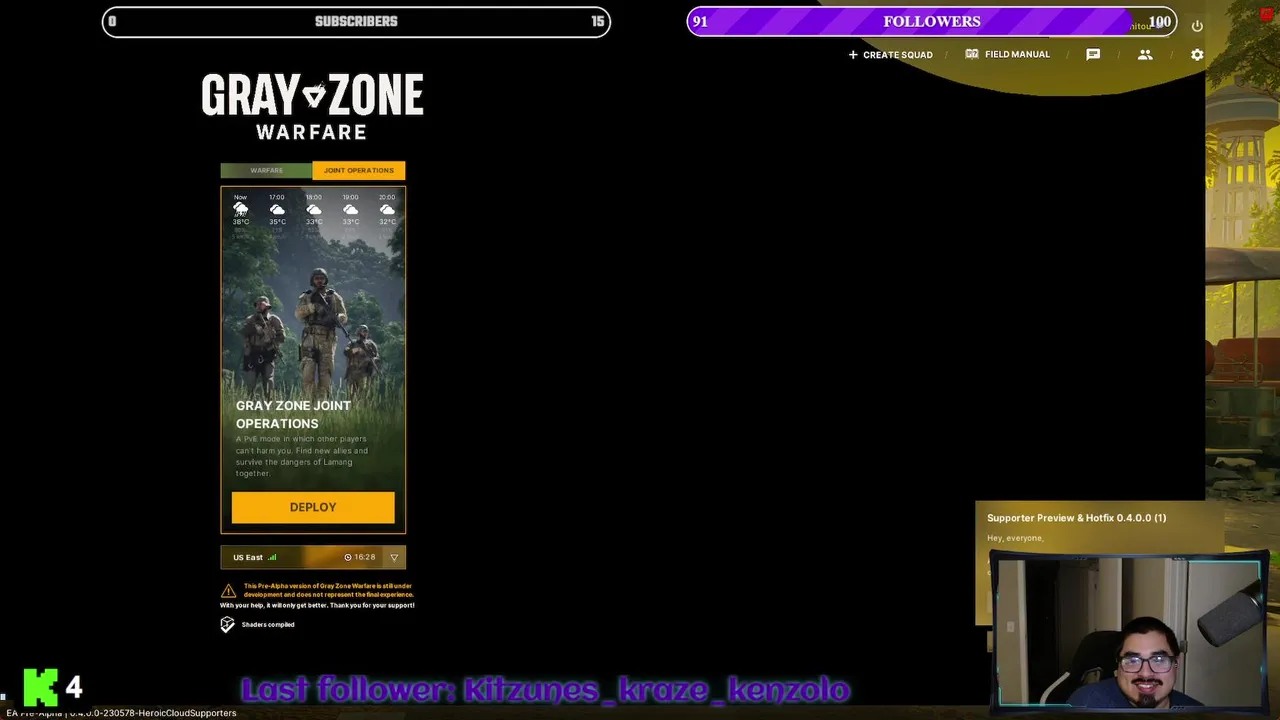Open the friends/social people icon
The height and width of the screenshot is (720, 1280).
click(1145, 55)
